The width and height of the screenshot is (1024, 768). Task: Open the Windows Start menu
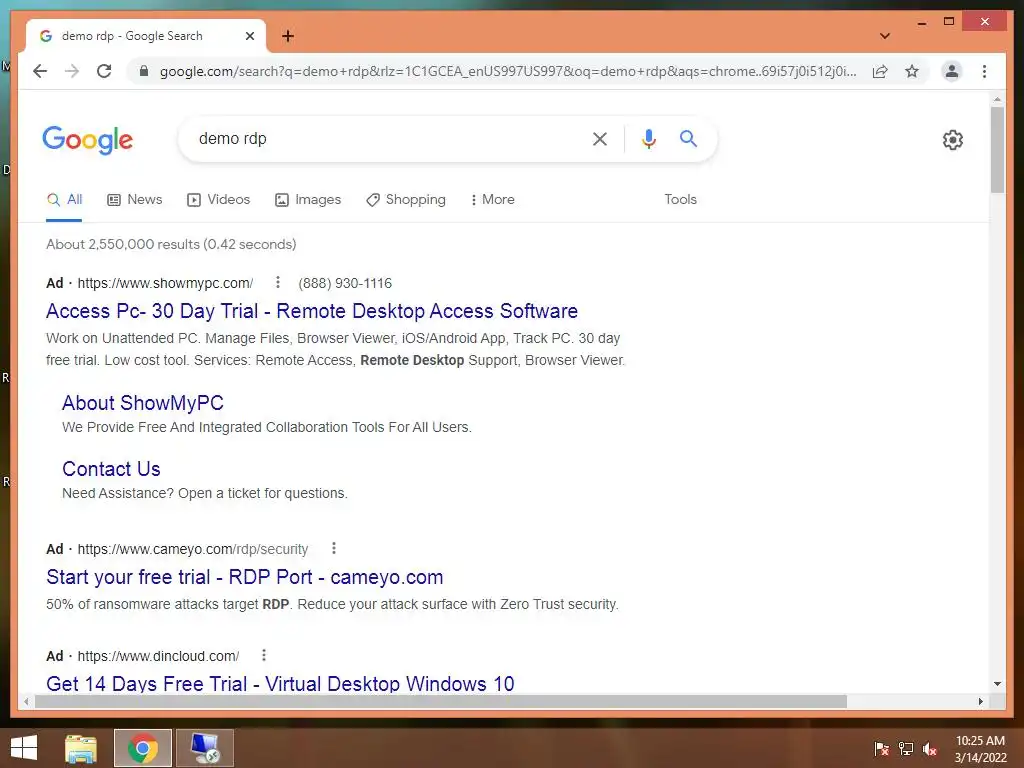tap(24, 748)
